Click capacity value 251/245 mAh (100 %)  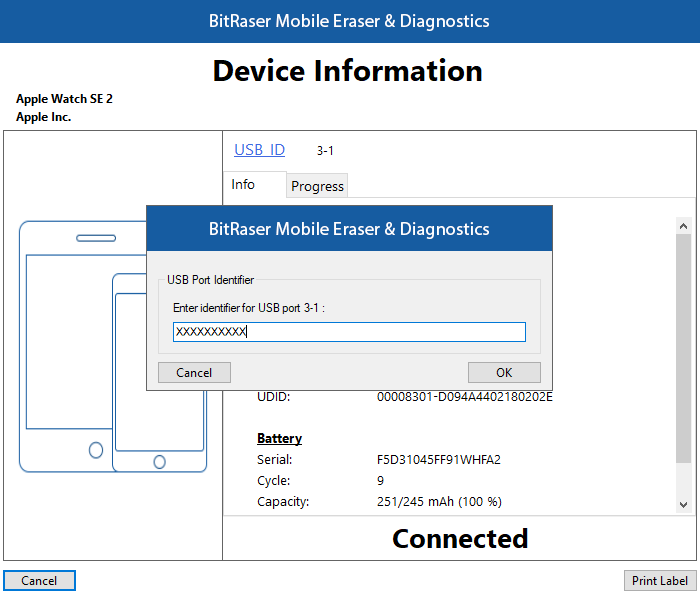[439, 501]
